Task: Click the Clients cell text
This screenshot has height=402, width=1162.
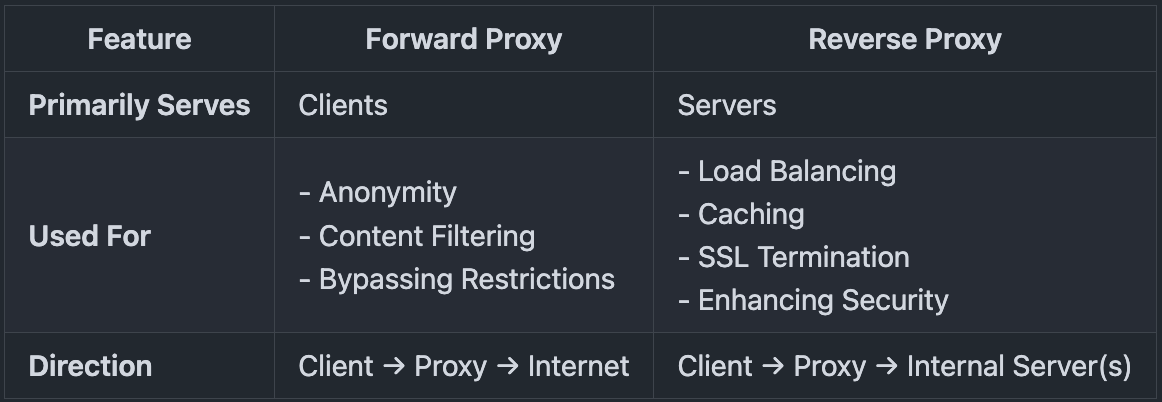Action: tap(343, 105)
